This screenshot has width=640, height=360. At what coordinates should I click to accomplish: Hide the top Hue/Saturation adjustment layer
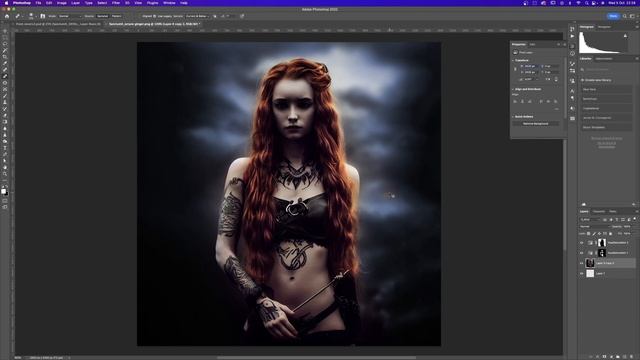point(582,242)
